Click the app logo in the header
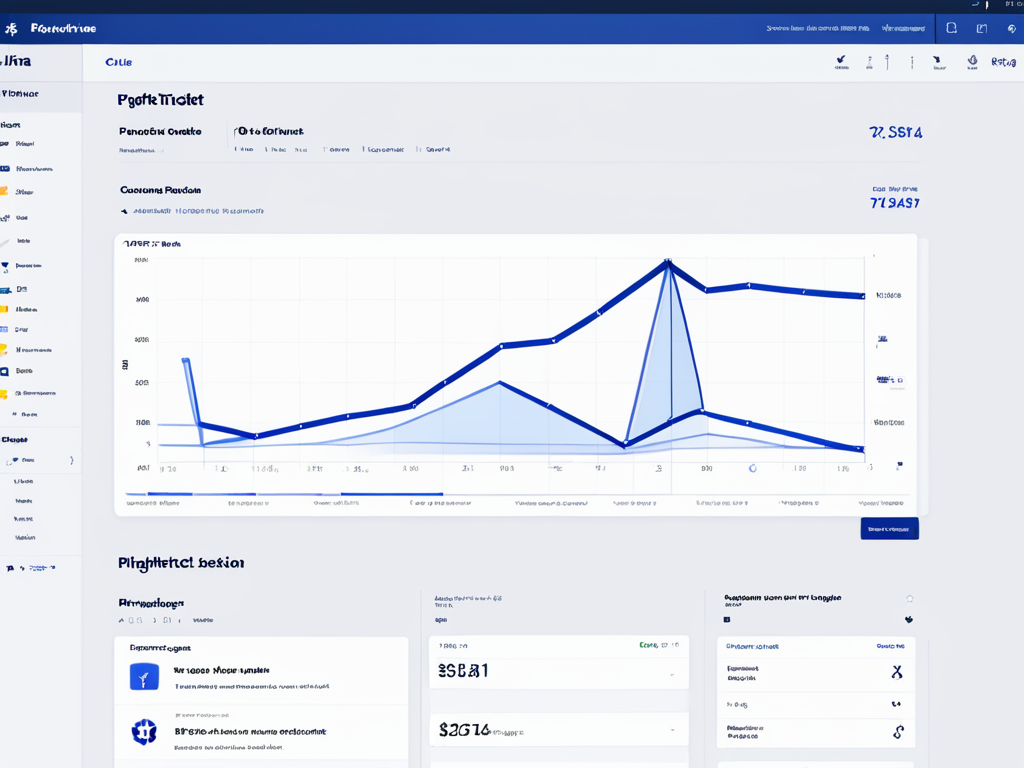The height and width of the screenshot is (768, 1024). 11,29
